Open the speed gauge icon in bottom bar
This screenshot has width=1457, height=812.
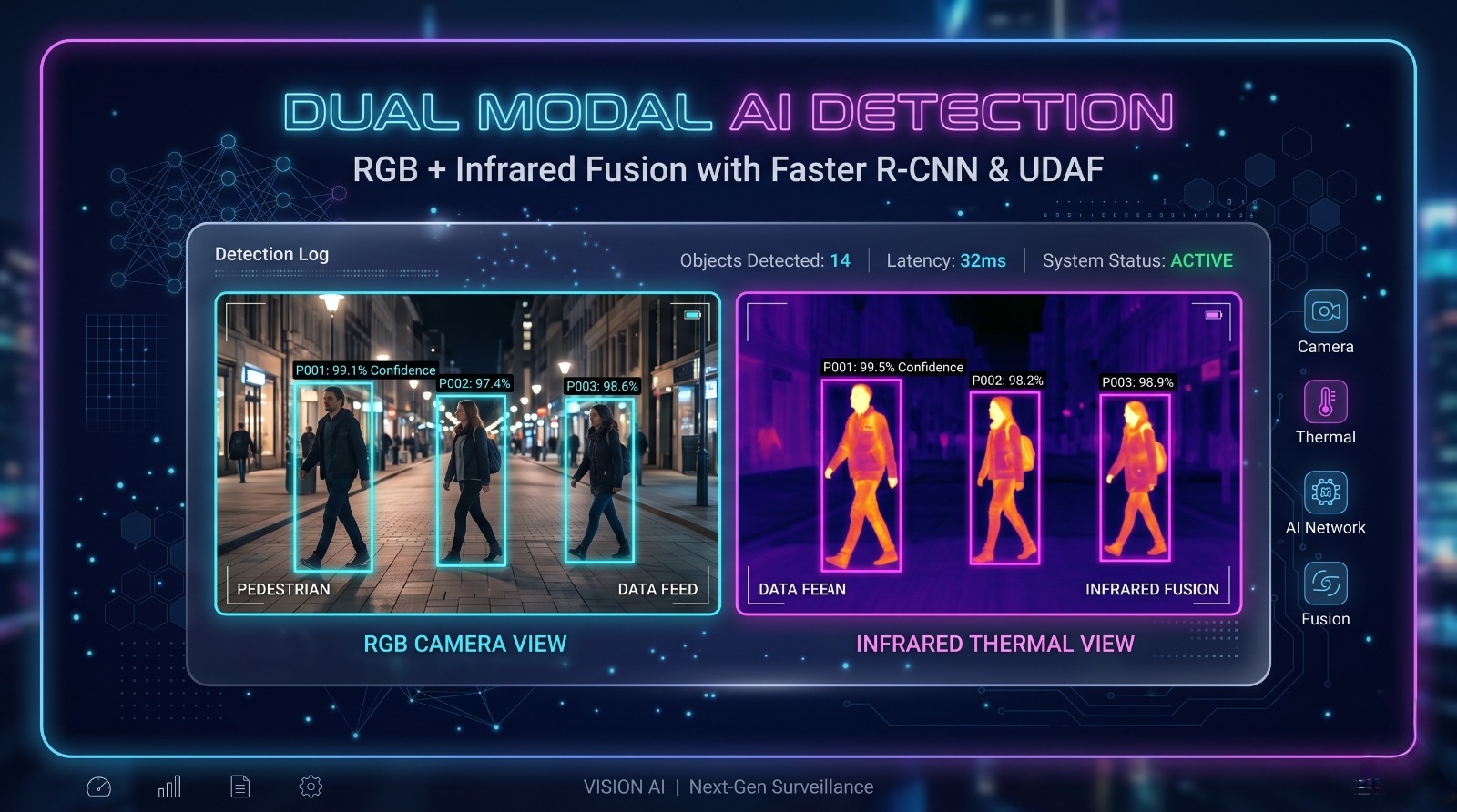(x=98, y=787)
